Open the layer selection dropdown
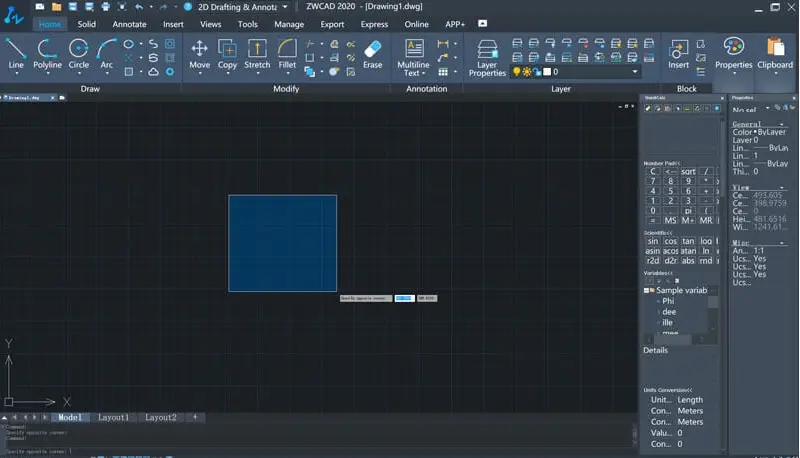Image resolution: width=800 pixels, height=458 pixels. 634,72
